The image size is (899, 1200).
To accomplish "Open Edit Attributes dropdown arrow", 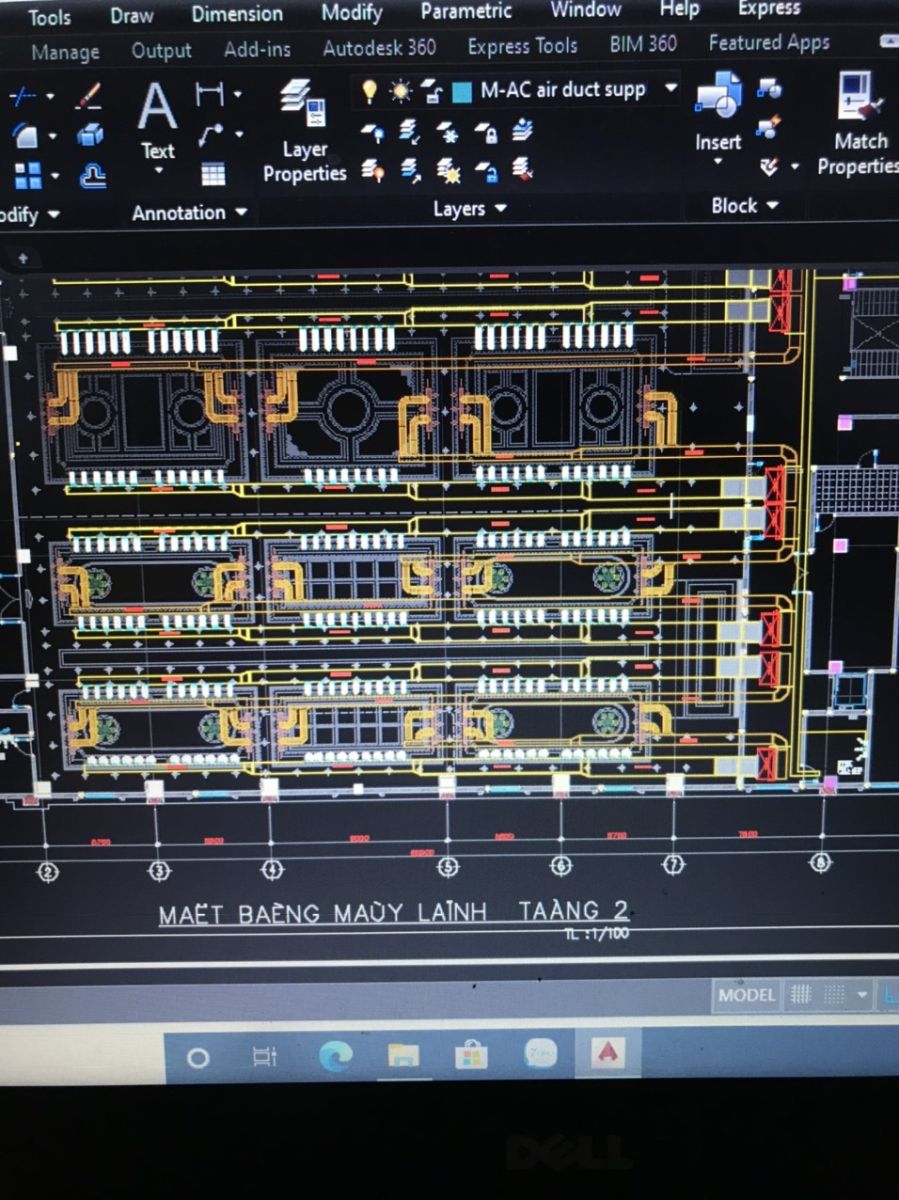I will click(795, 166).
